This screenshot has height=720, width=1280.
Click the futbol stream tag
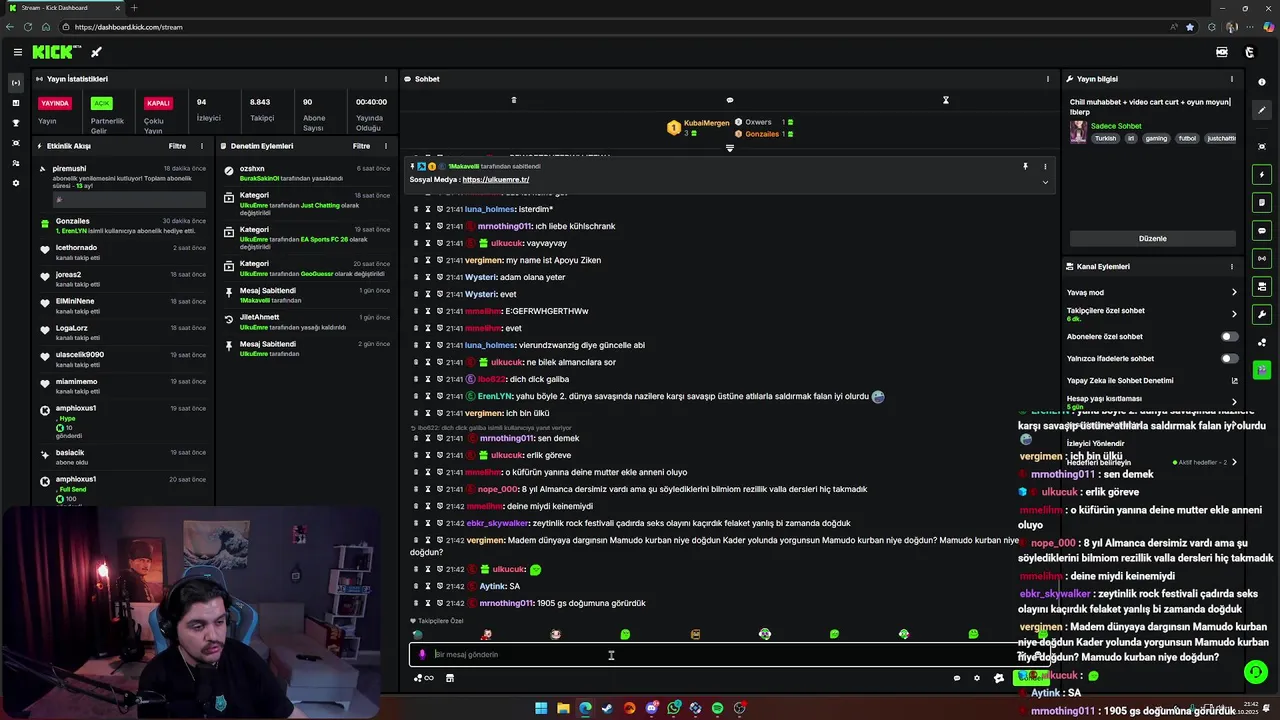click(x=1187, y=139)
